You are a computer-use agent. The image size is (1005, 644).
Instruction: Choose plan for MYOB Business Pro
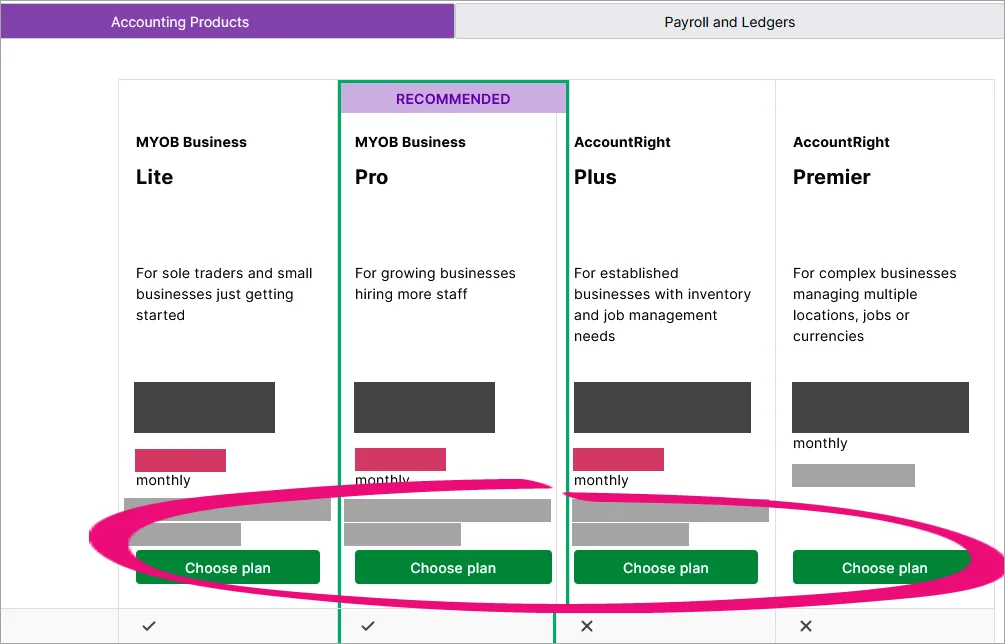pos(453,567)
